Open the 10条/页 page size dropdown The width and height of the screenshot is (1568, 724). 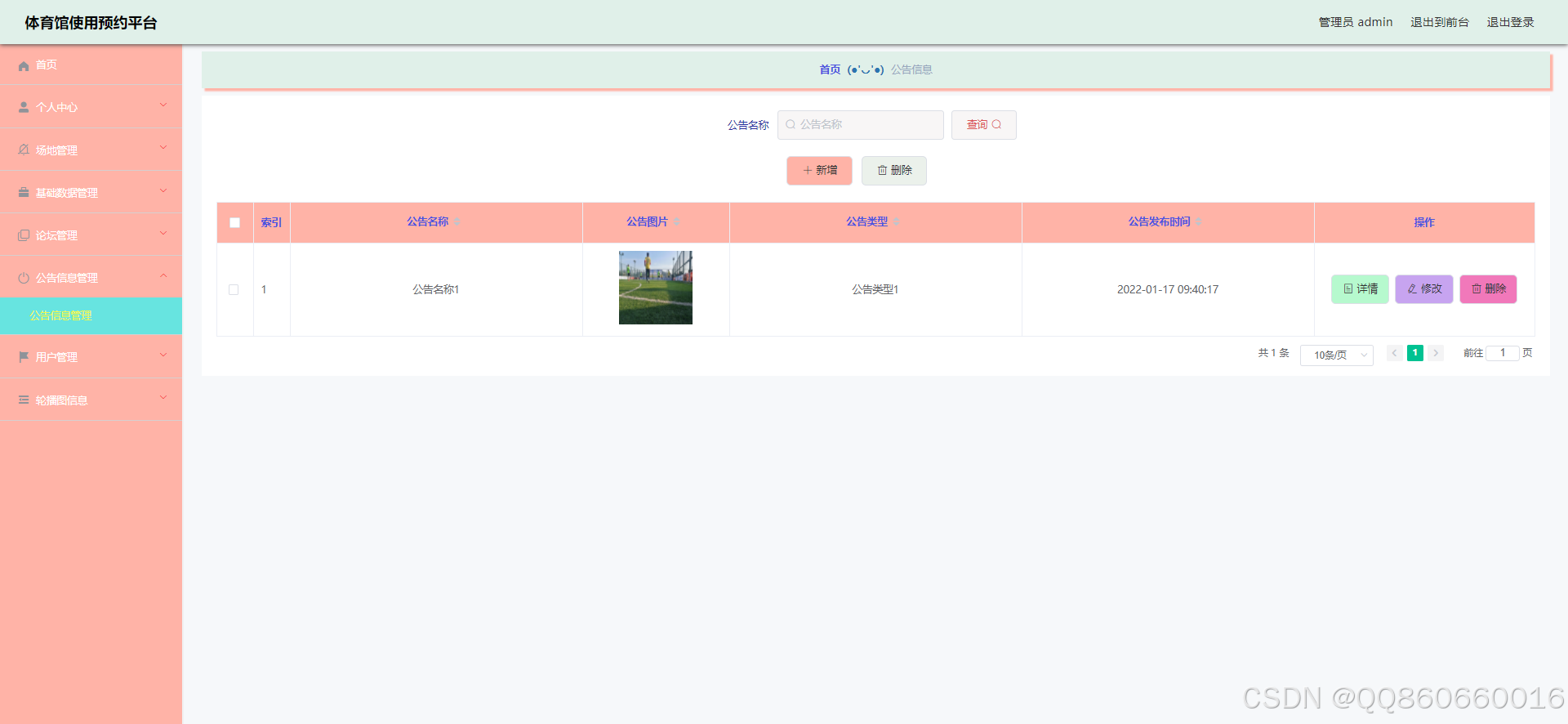pos(1337,355)
